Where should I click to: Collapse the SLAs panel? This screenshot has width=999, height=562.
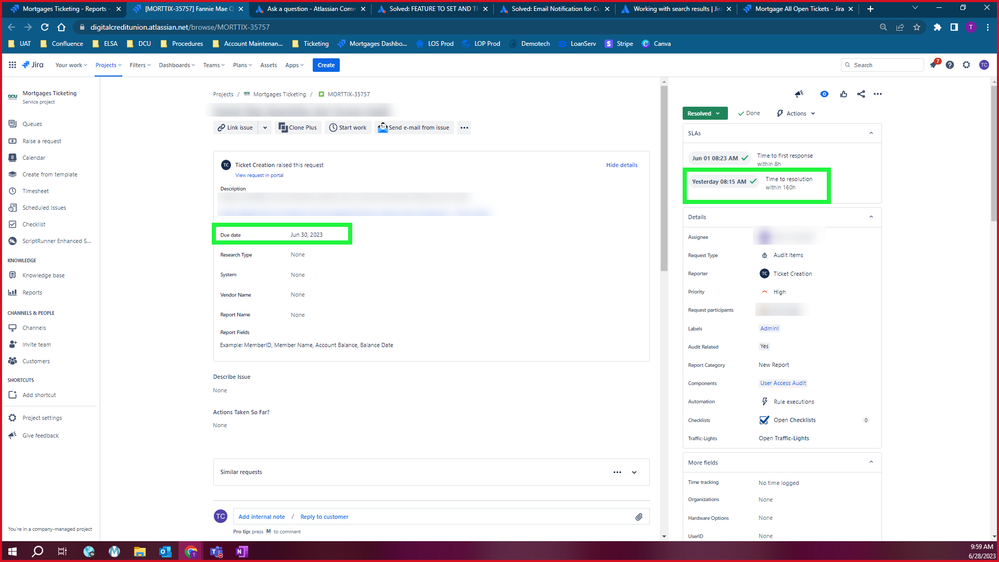click(x=871, y=133)
